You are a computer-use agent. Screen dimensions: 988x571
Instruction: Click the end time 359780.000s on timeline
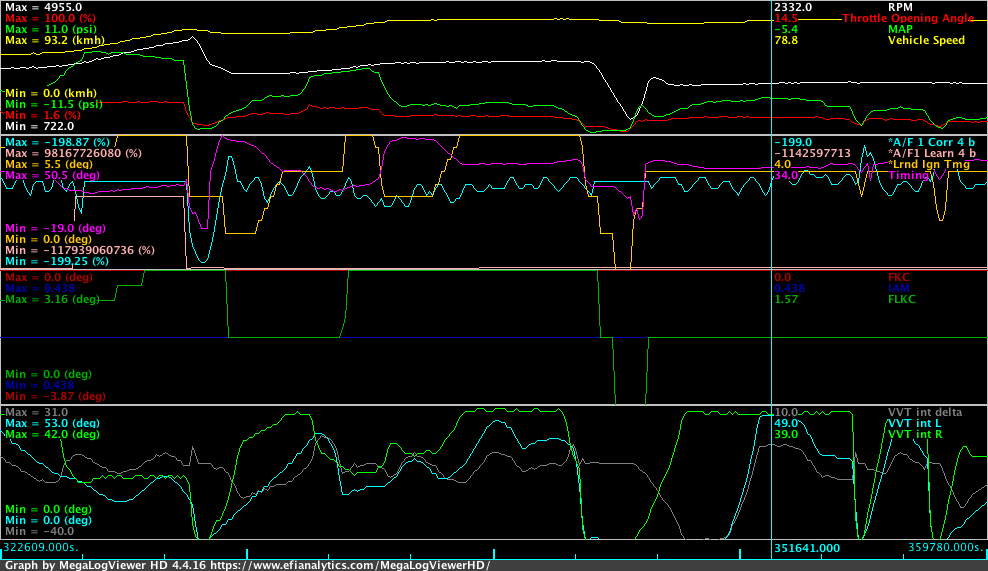[x=945, y=548]
